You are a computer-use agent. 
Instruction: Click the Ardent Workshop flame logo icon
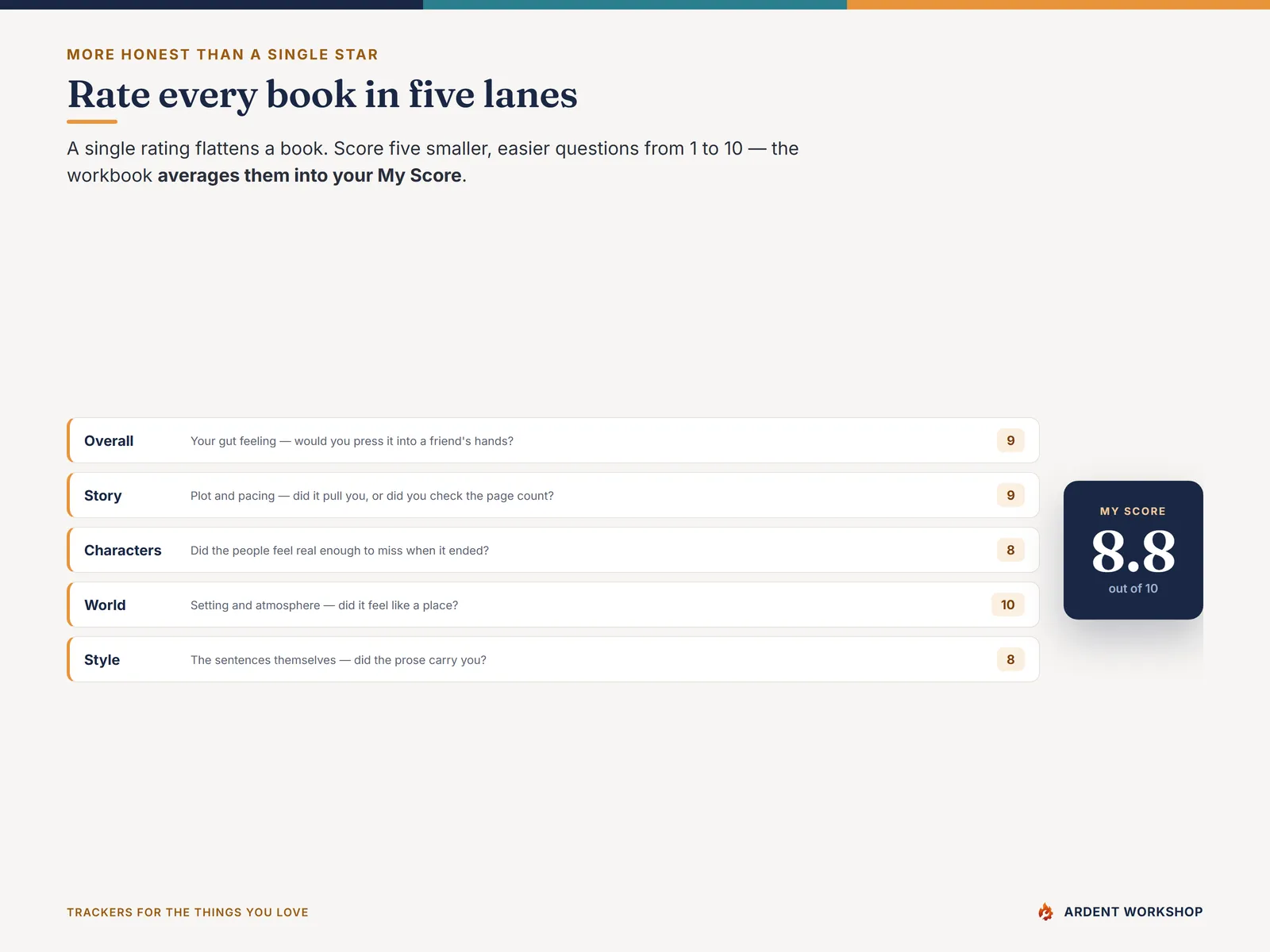tap(1045, 912)
